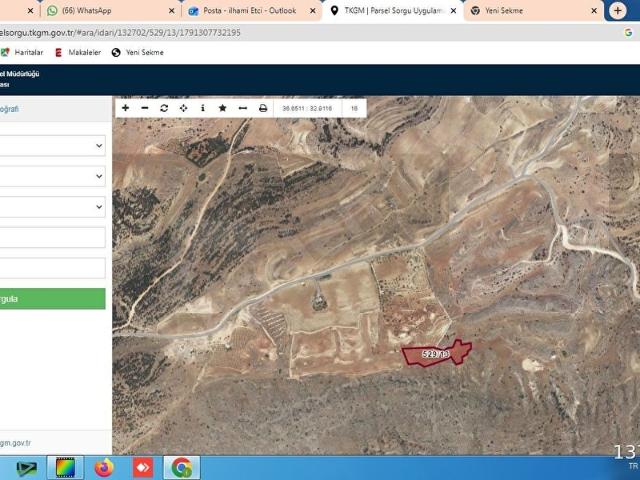
Task: Open the Haritalar bookmark
Action: tap(22, 52)
